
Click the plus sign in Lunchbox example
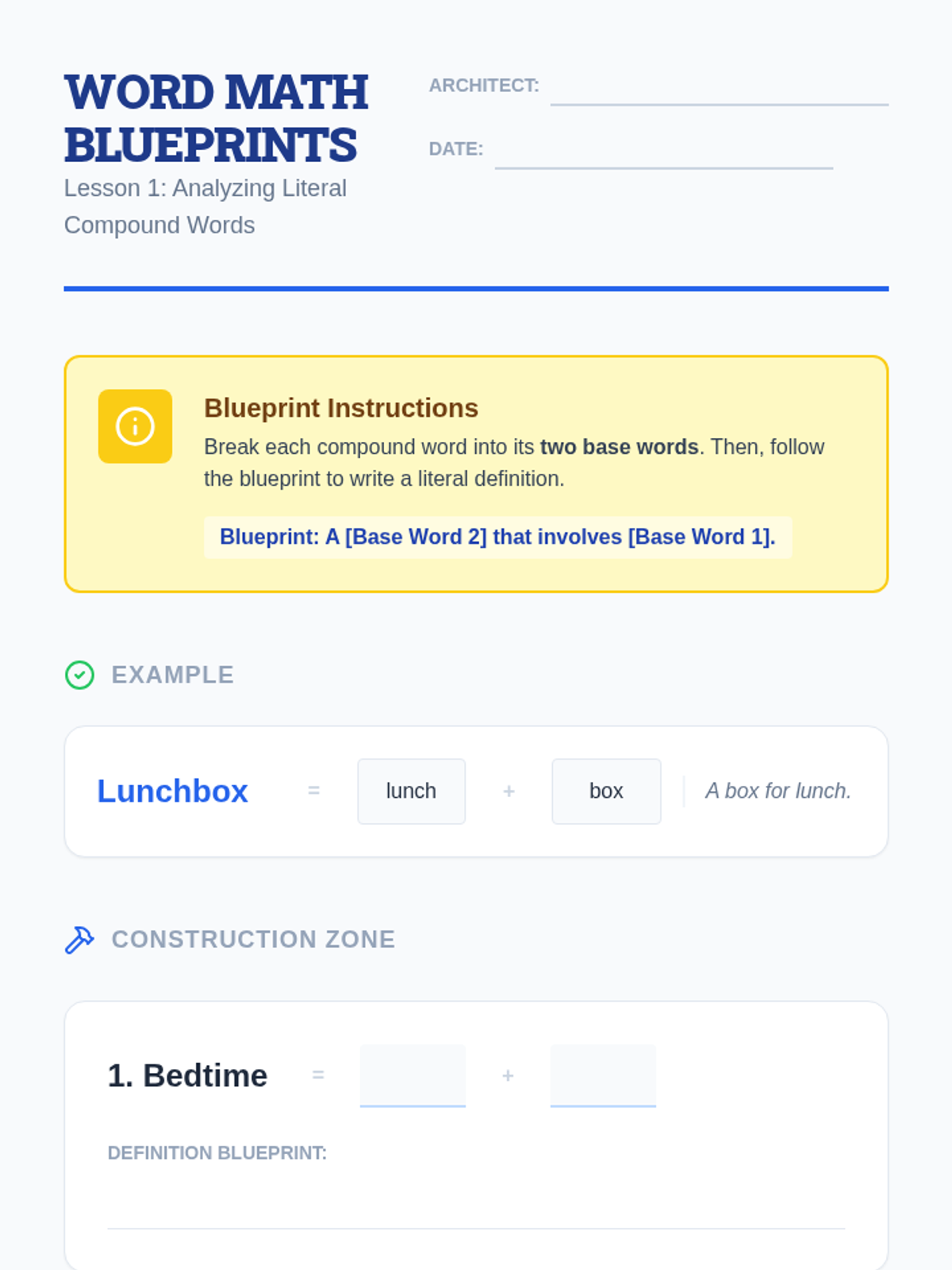point(509,791)
